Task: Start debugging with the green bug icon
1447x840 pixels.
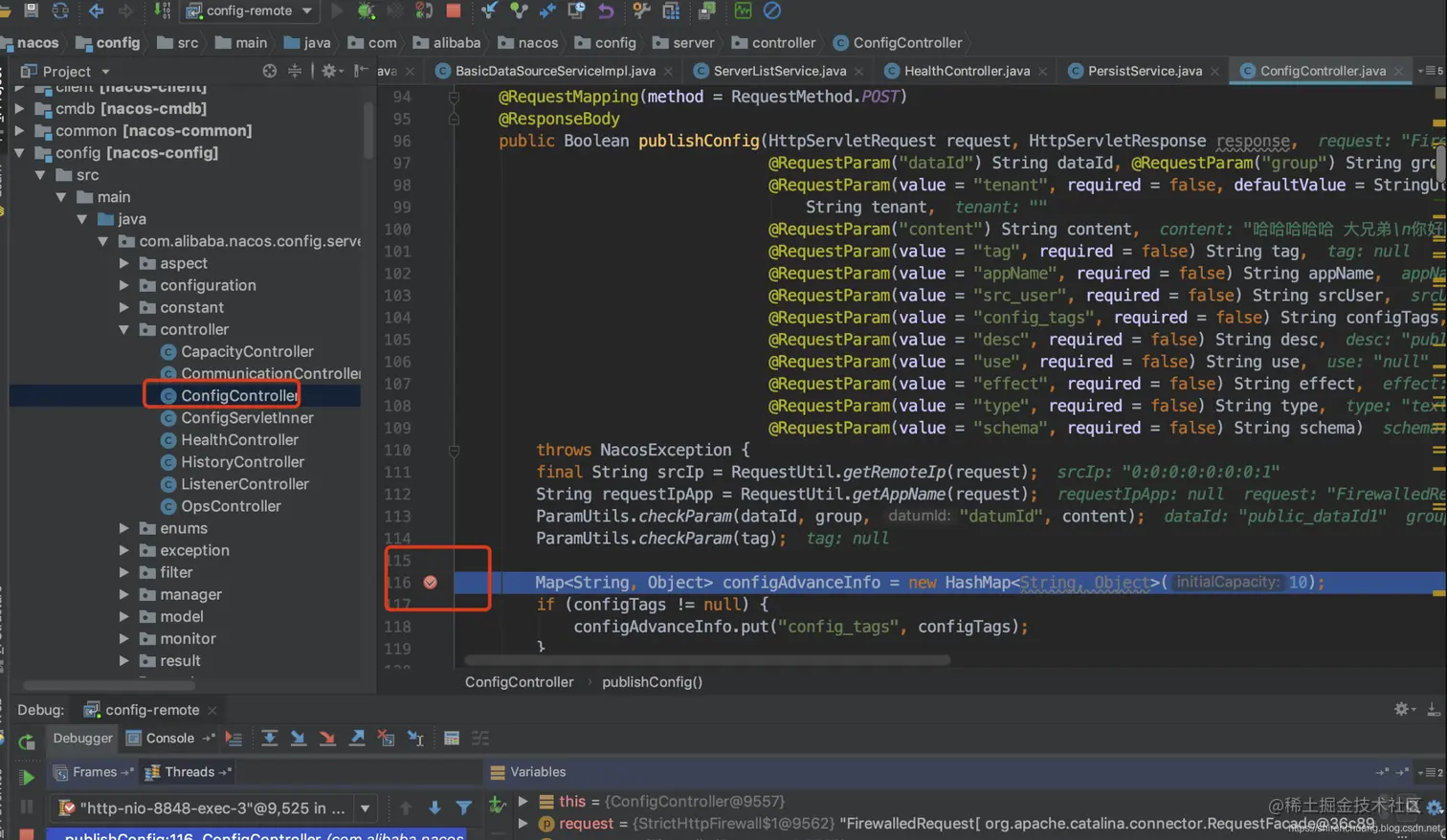Action: point(366,11)
